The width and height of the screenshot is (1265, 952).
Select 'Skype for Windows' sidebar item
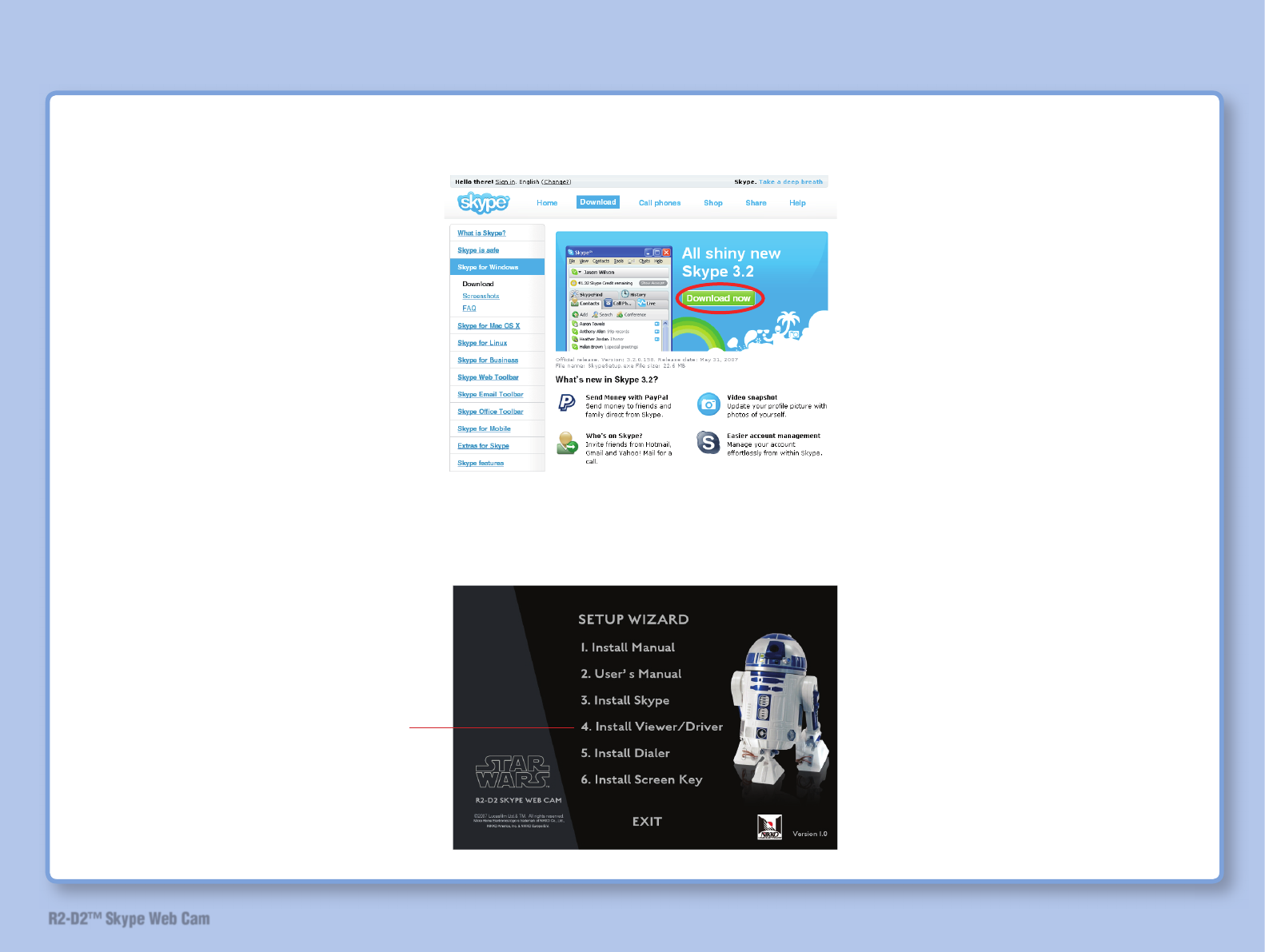(x=497, y=267)
